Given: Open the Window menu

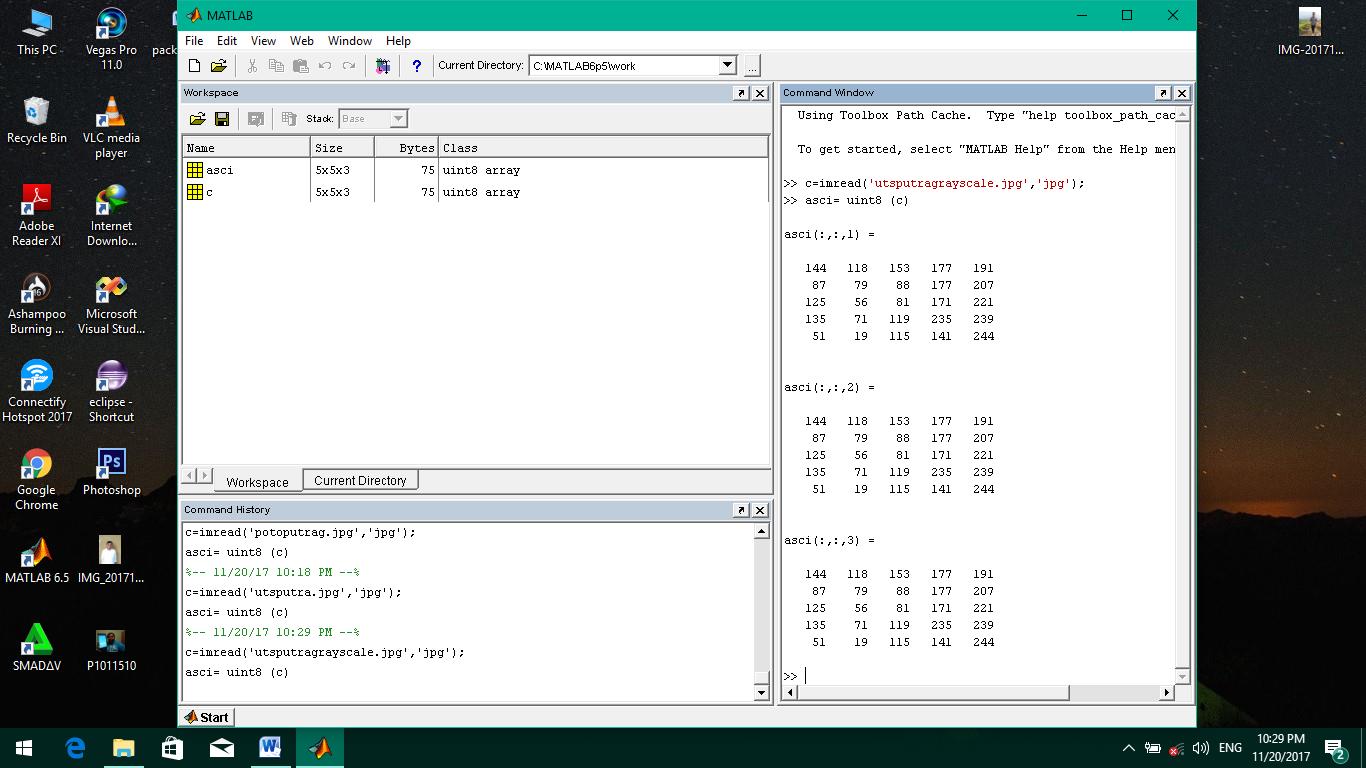Looking at the screenshot, I should [x=350, y=41].
